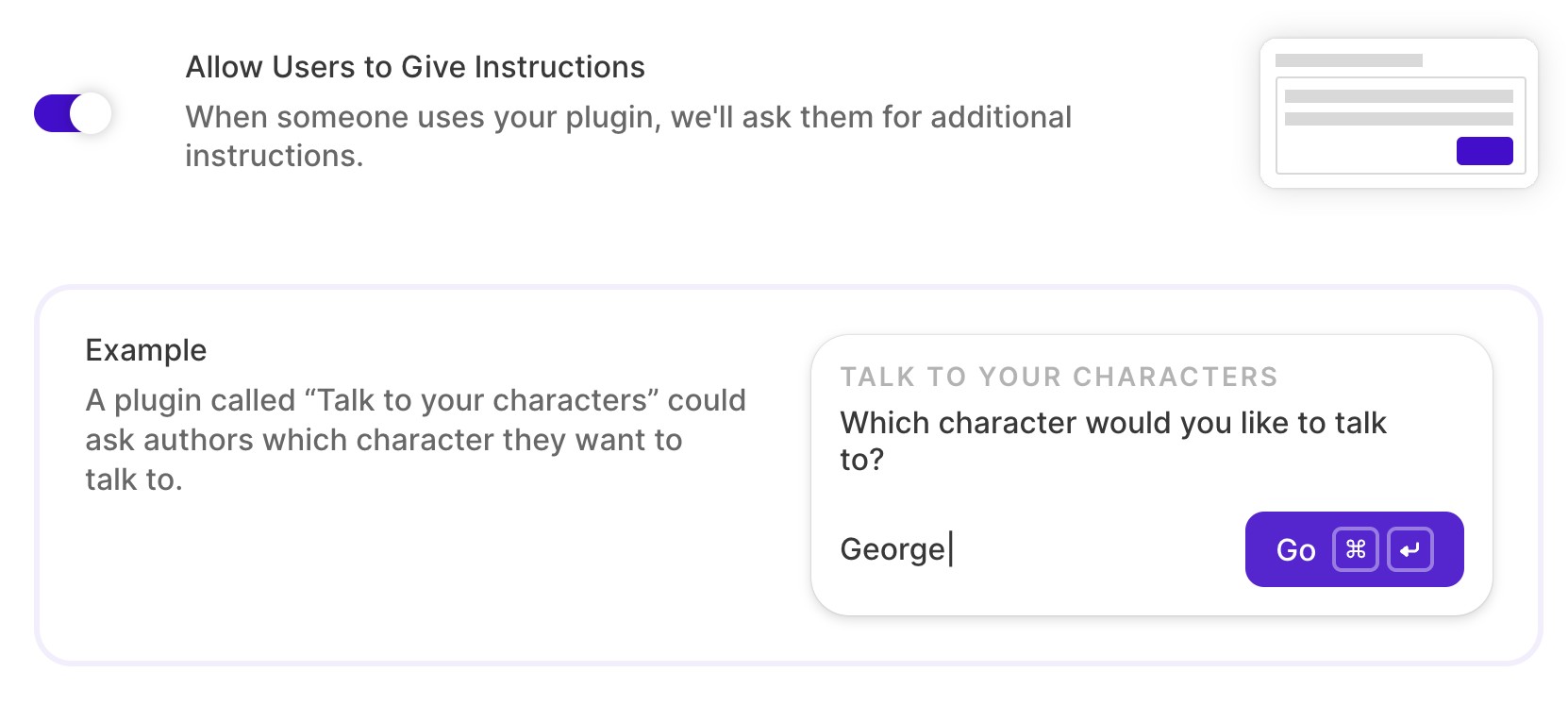
Task: Click the gray text lines inside thumbnail box
Action: (1398, 107)
